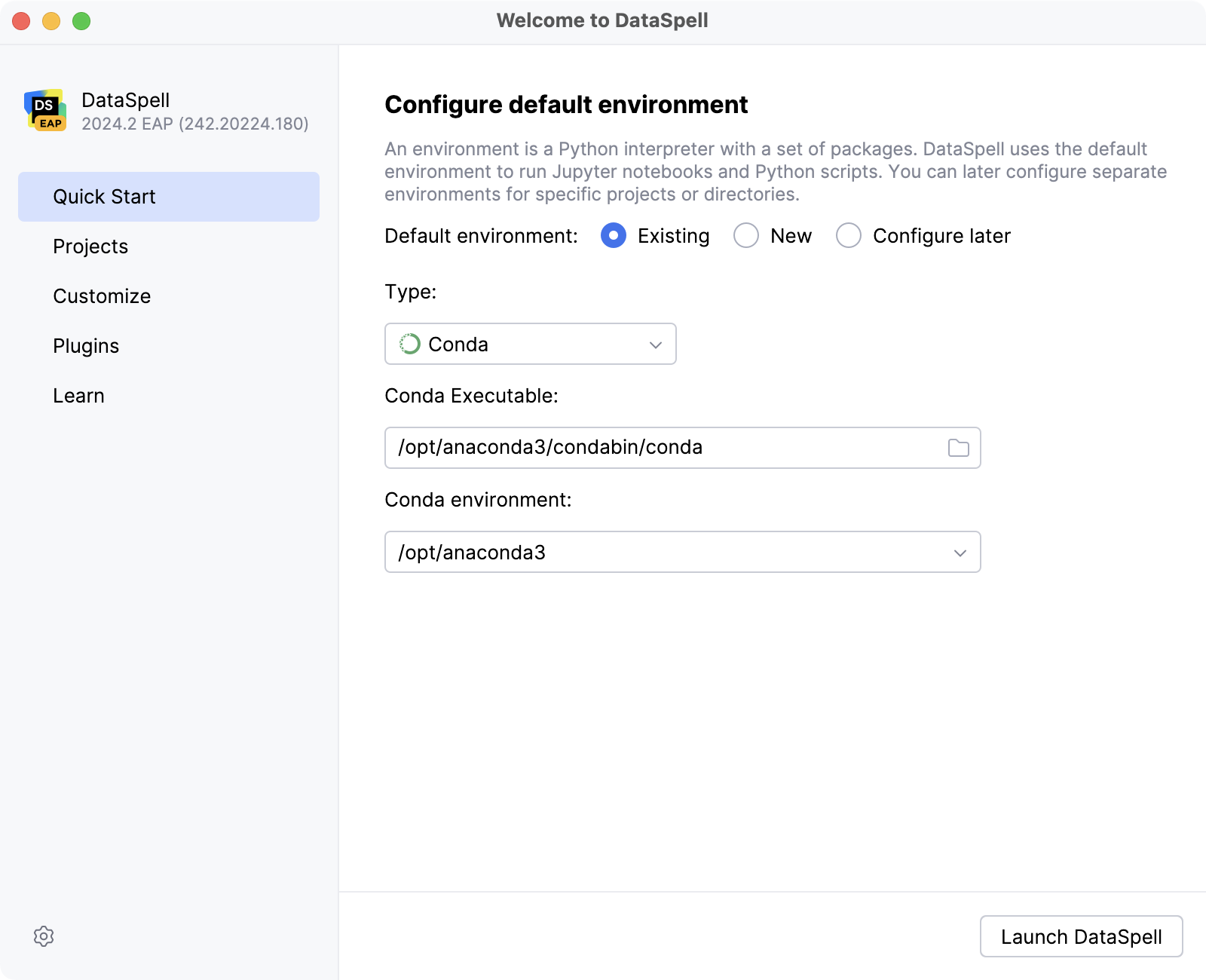Open the Type dropdown showing Conda

click(530, 345)
